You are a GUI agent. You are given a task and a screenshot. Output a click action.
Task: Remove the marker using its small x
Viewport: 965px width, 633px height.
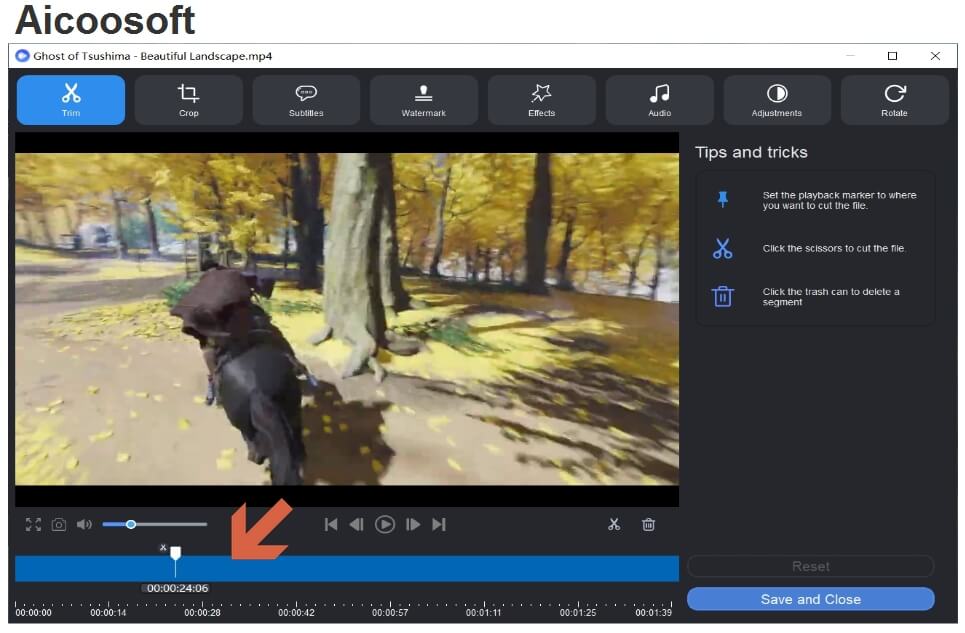(x=163, y=547)
